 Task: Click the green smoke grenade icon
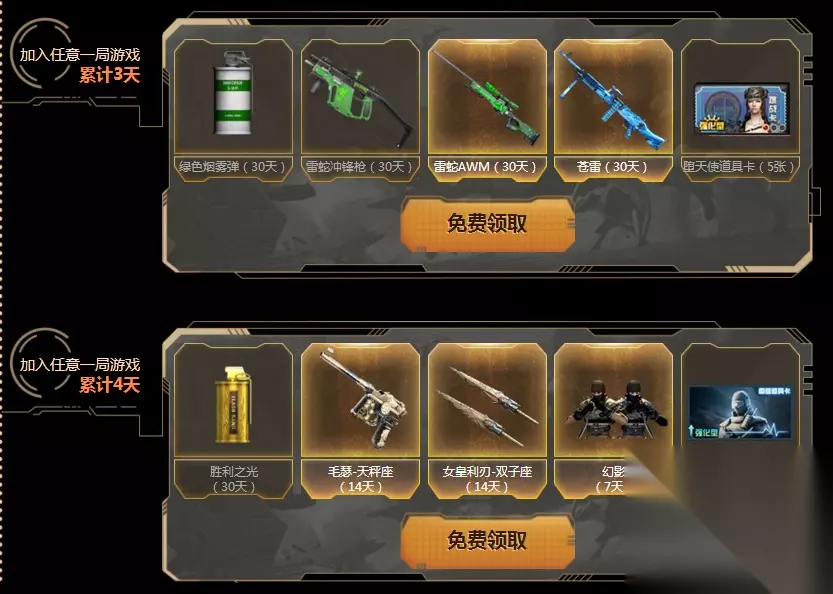click(233, 93)
